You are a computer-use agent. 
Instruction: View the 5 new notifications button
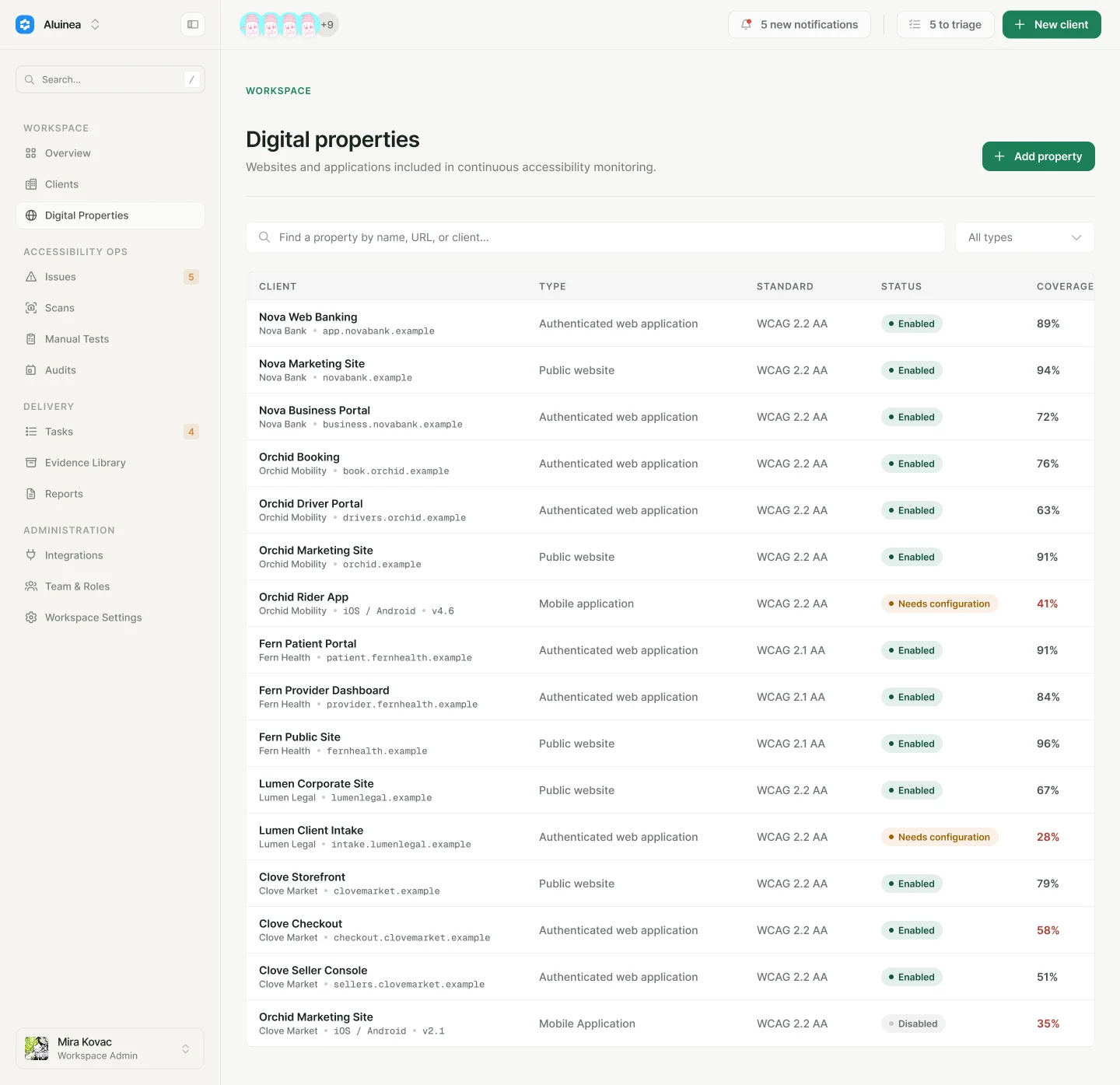pos(800,25)
